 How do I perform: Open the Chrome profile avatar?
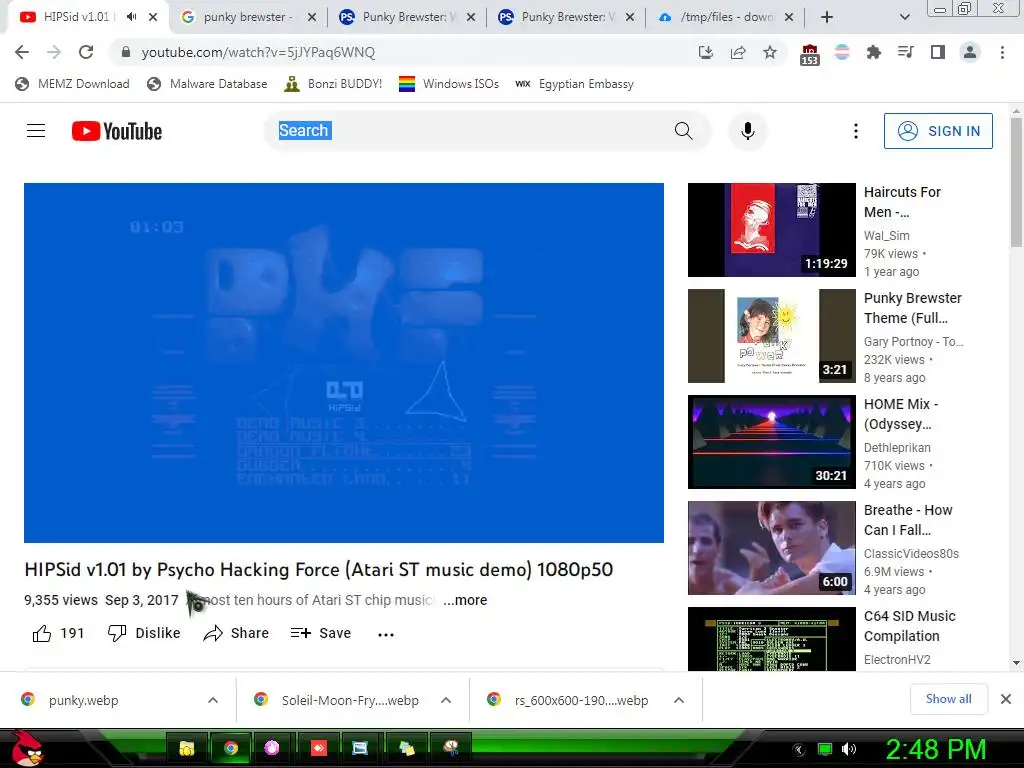click(970, 52)
